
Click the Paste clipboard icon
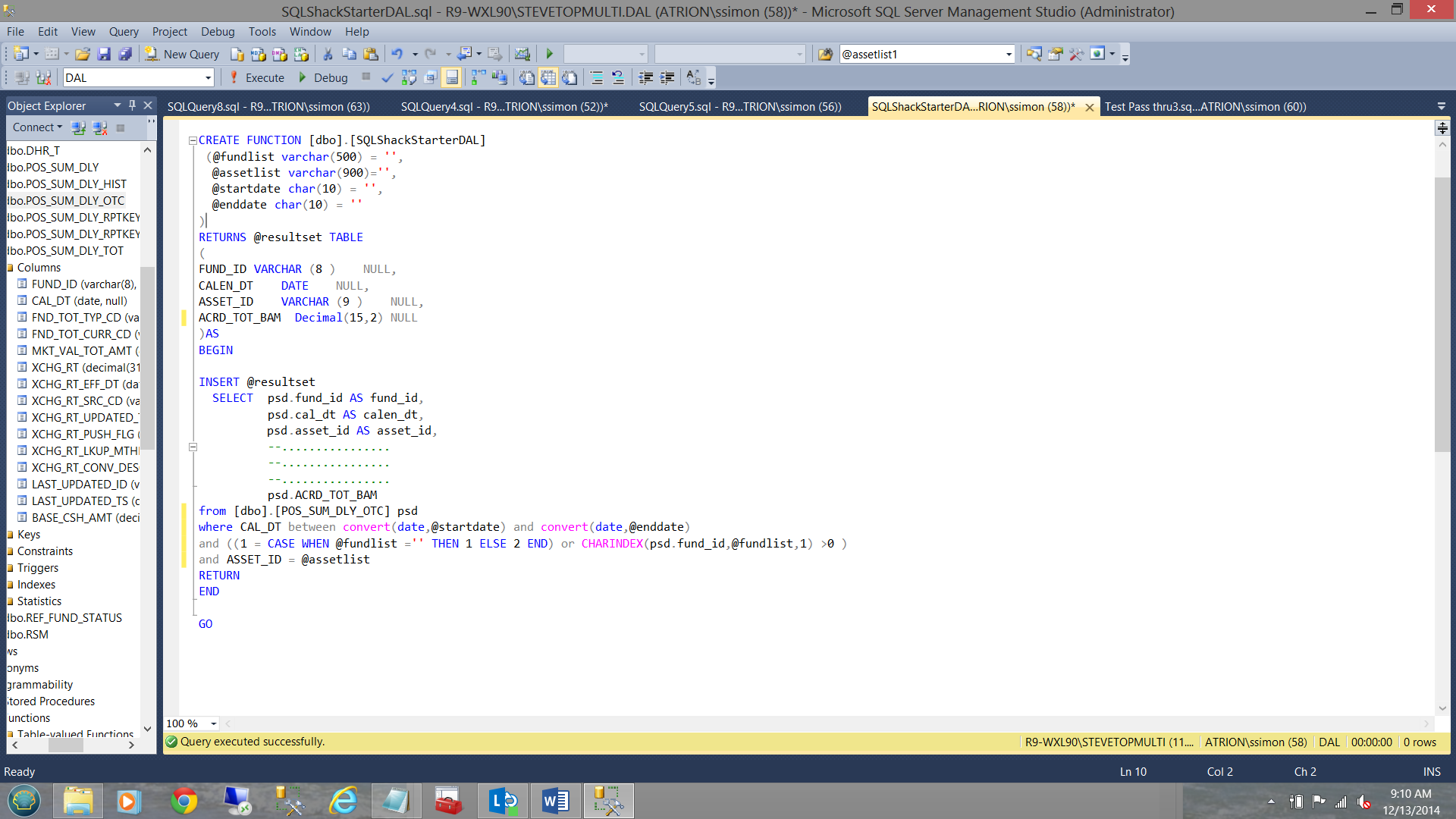370,54
